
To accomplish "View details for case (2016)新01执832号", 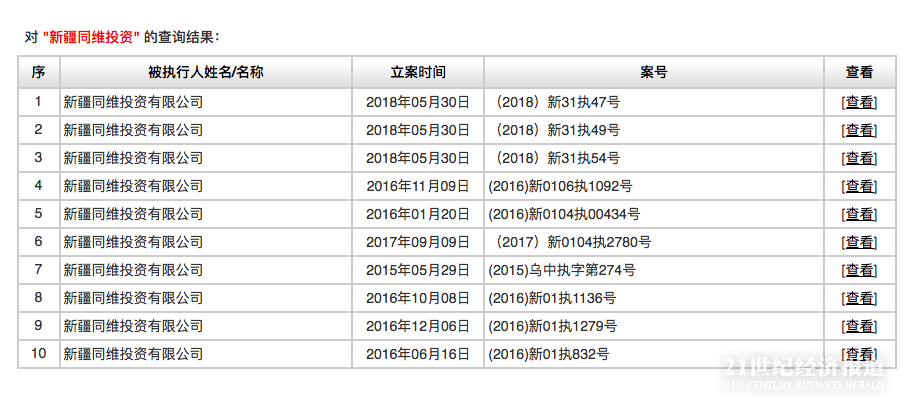I will pyautogui.click(x=859, y=354).
